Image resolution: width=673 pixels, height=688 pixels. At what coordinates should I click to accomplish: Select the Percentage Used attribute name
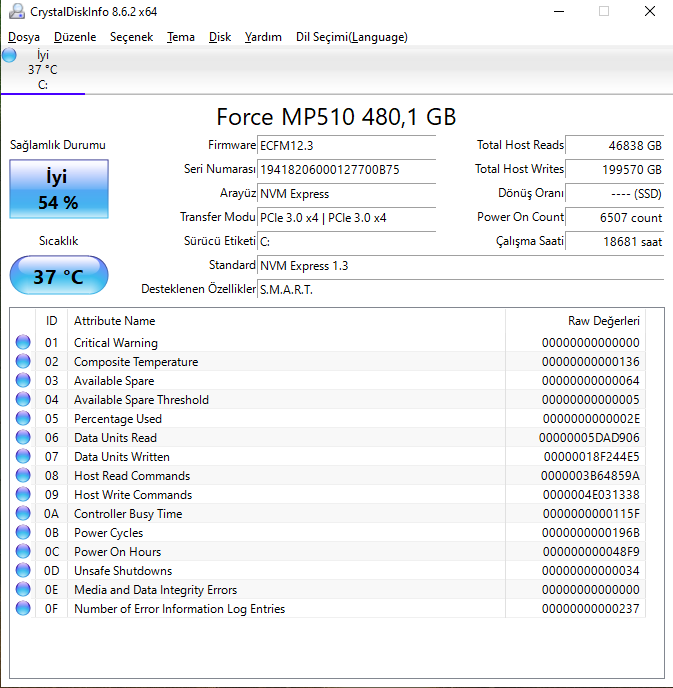click(118, 419)
